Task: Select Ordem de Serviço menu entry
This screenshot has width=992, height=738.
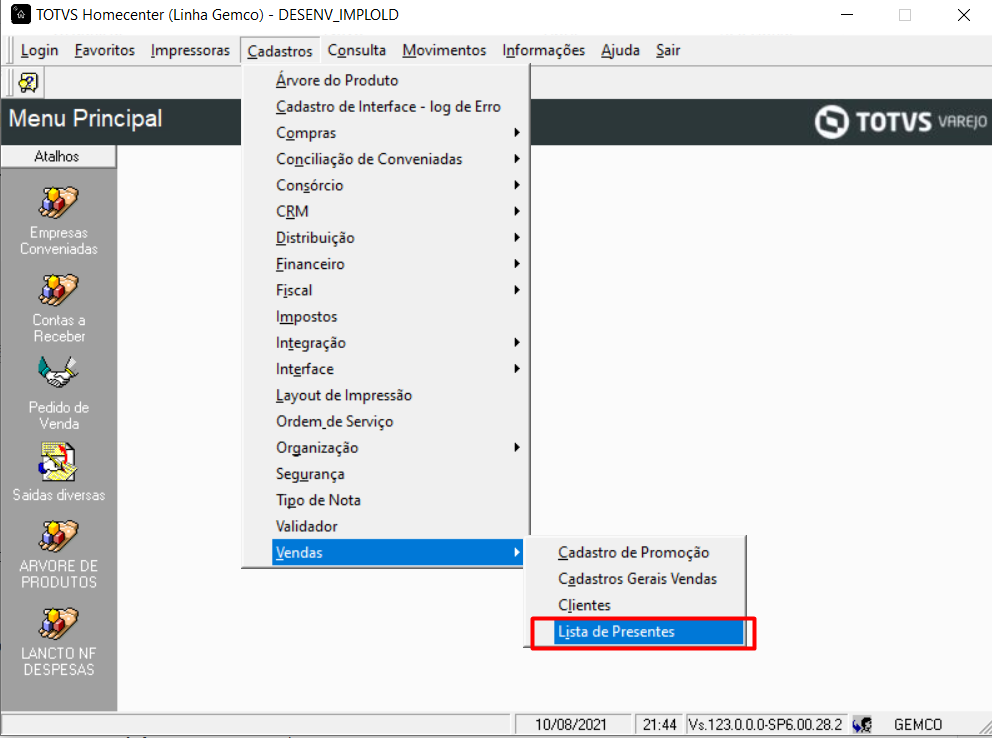Action: click(x=398, y=422)
